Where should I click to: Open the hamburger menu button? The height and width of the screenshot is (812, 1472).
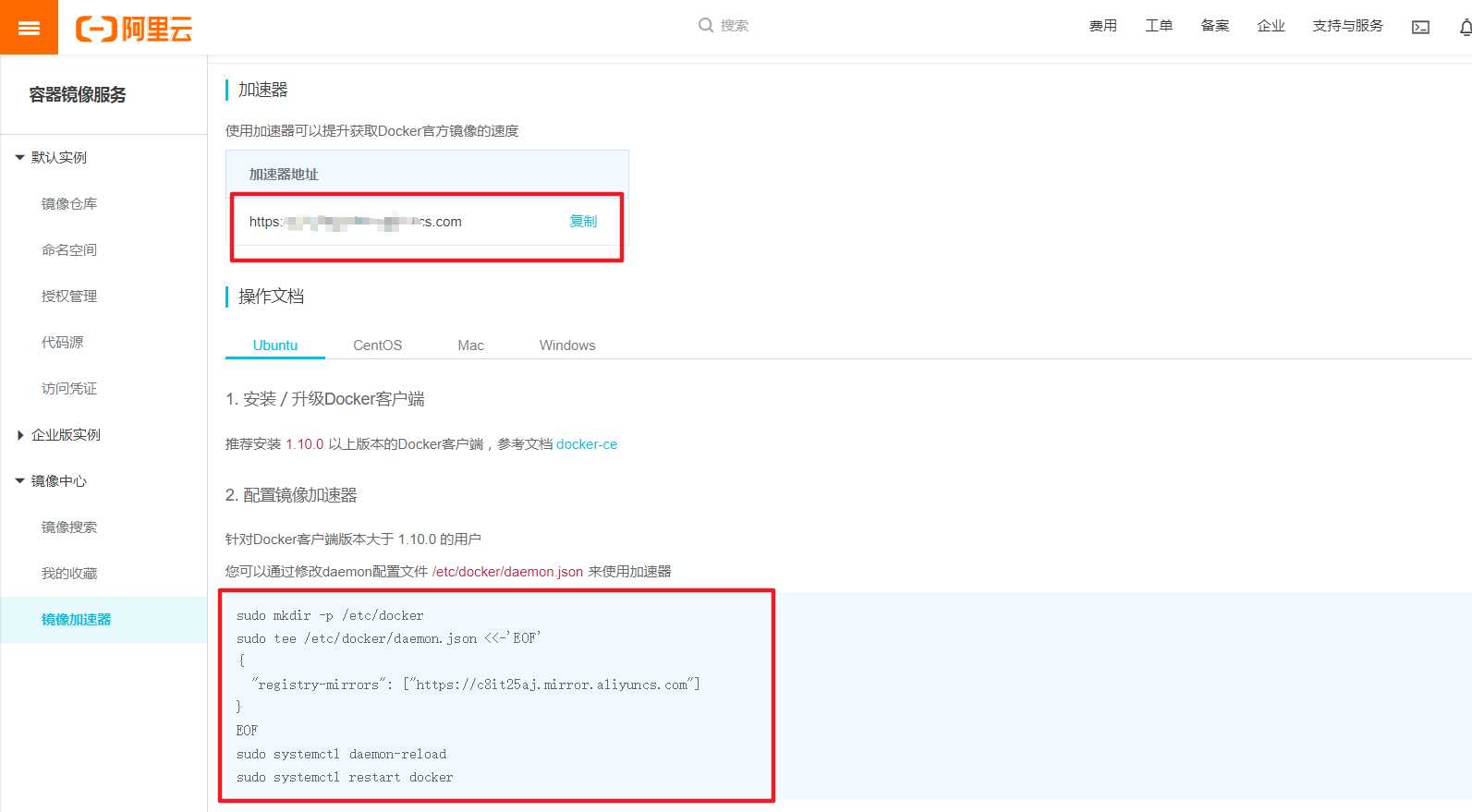click(29, 28)
